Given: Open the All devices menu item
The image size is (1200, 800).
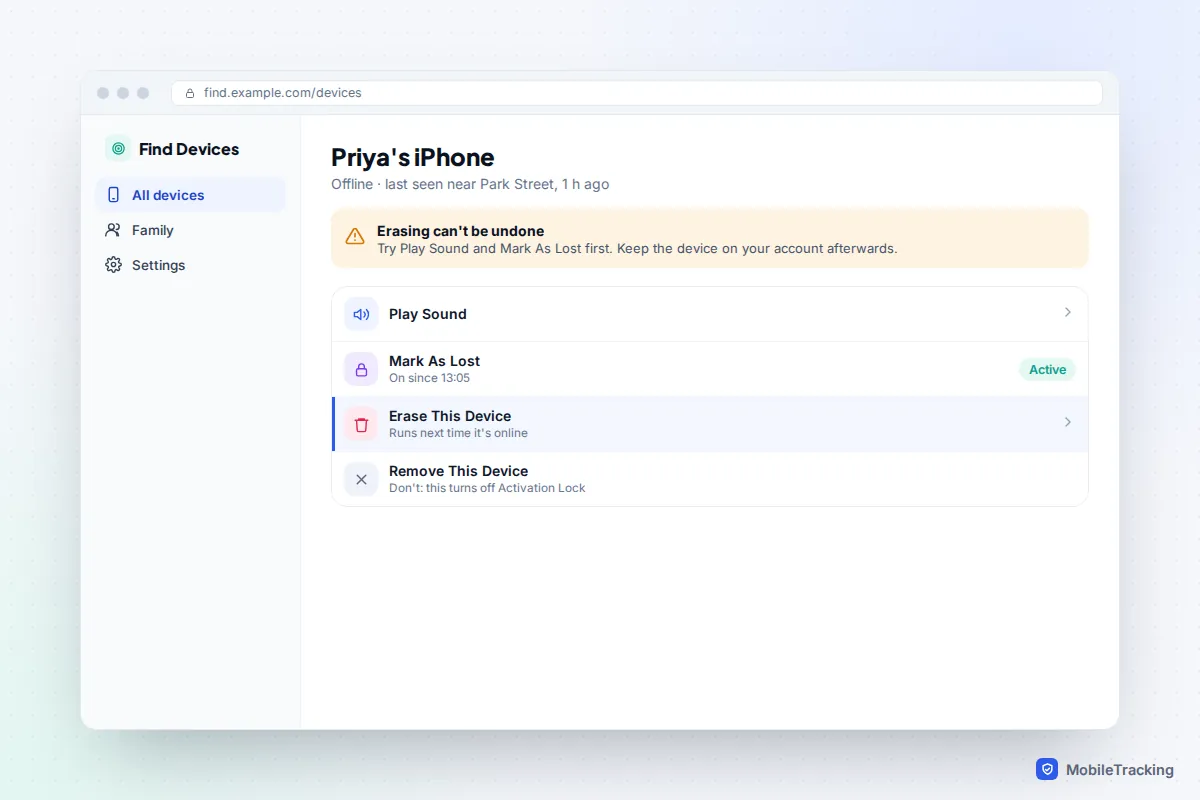Looking at the screenshot, I should [x=190, y=195].
